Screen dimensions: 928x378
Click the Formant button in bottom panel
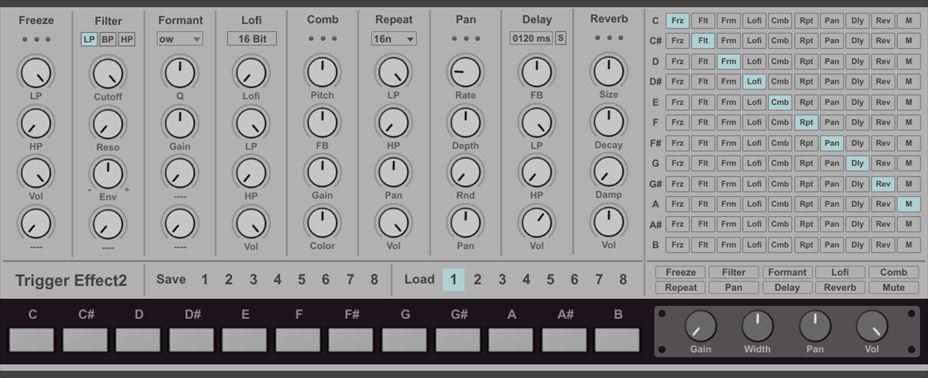(787, 272)
